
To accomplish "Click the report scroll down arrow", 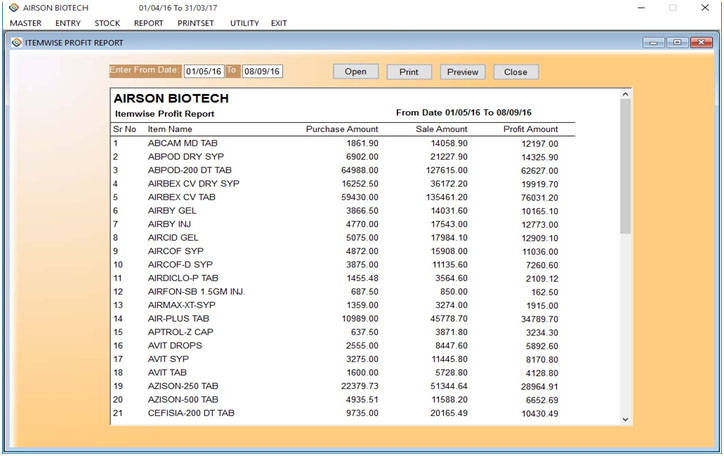I will [626, 419].
